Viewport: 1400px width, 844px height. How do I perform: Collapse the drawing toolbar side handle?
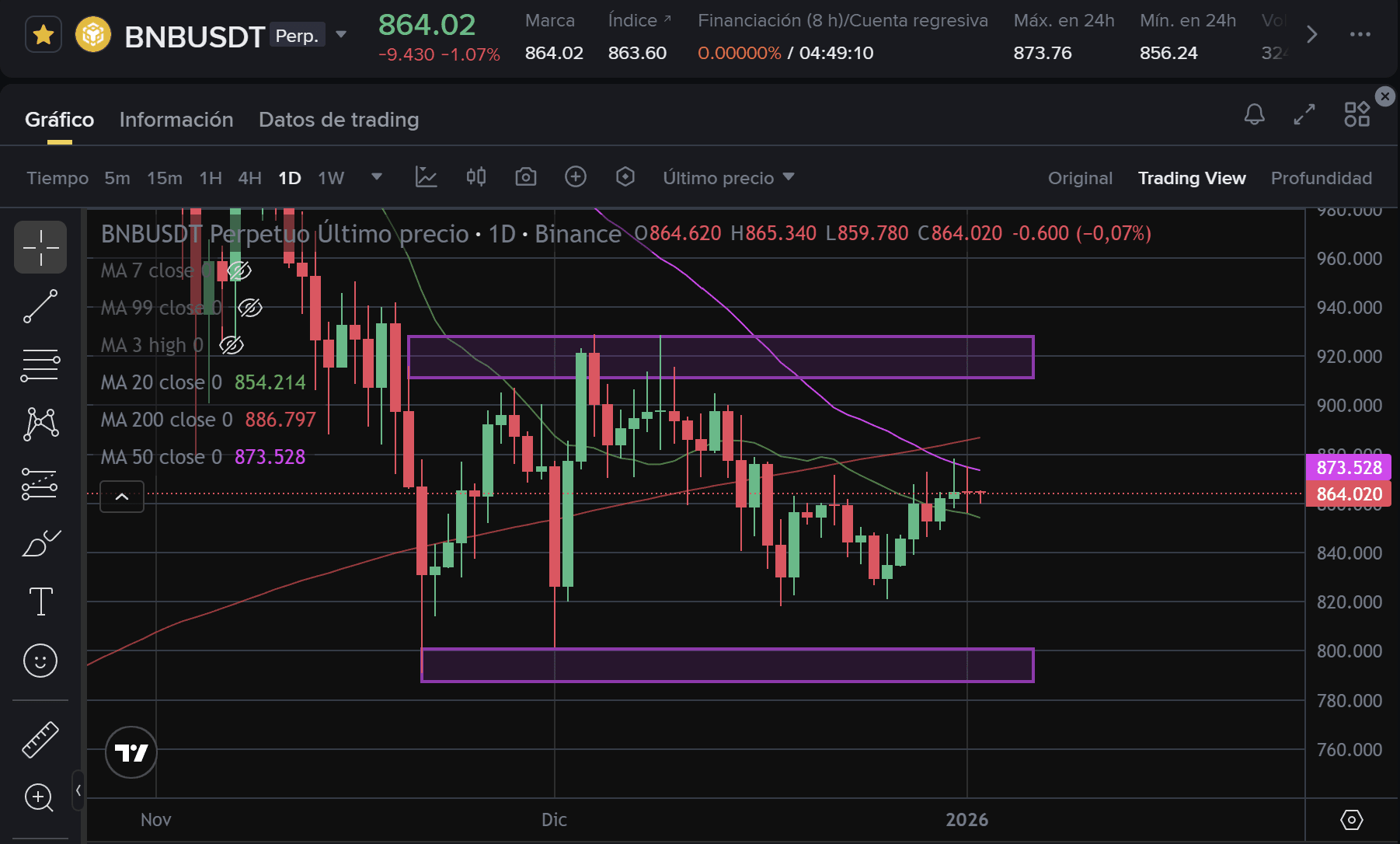pyautogui.click(x=78, y=790)
